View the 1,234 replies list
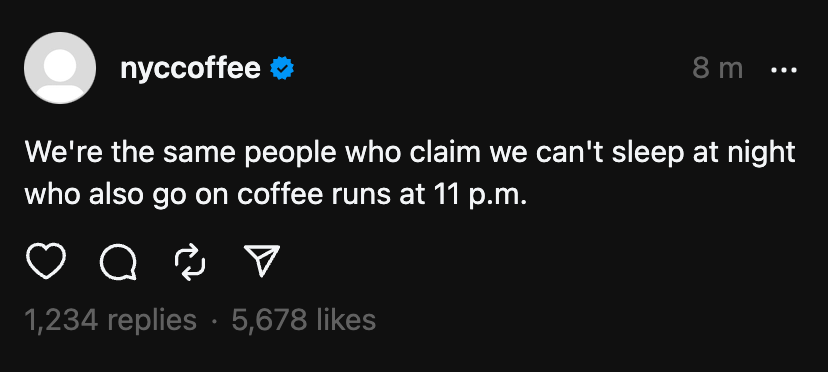The image size is (828, 372). pyautogui.click(x=110, y=320)
